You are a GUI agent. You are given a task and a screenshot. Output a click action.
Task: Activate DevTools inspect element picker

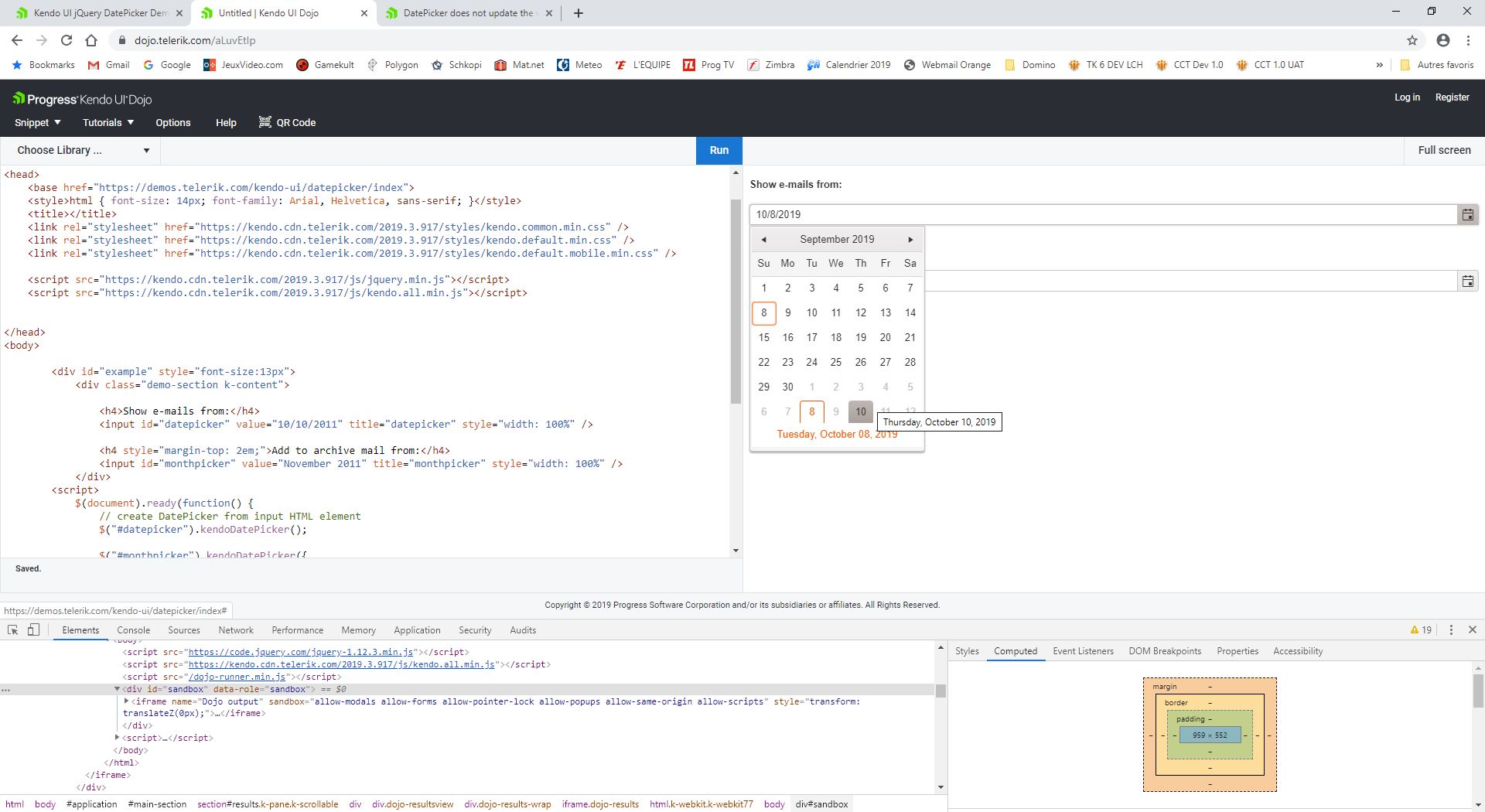click(12, 630)
